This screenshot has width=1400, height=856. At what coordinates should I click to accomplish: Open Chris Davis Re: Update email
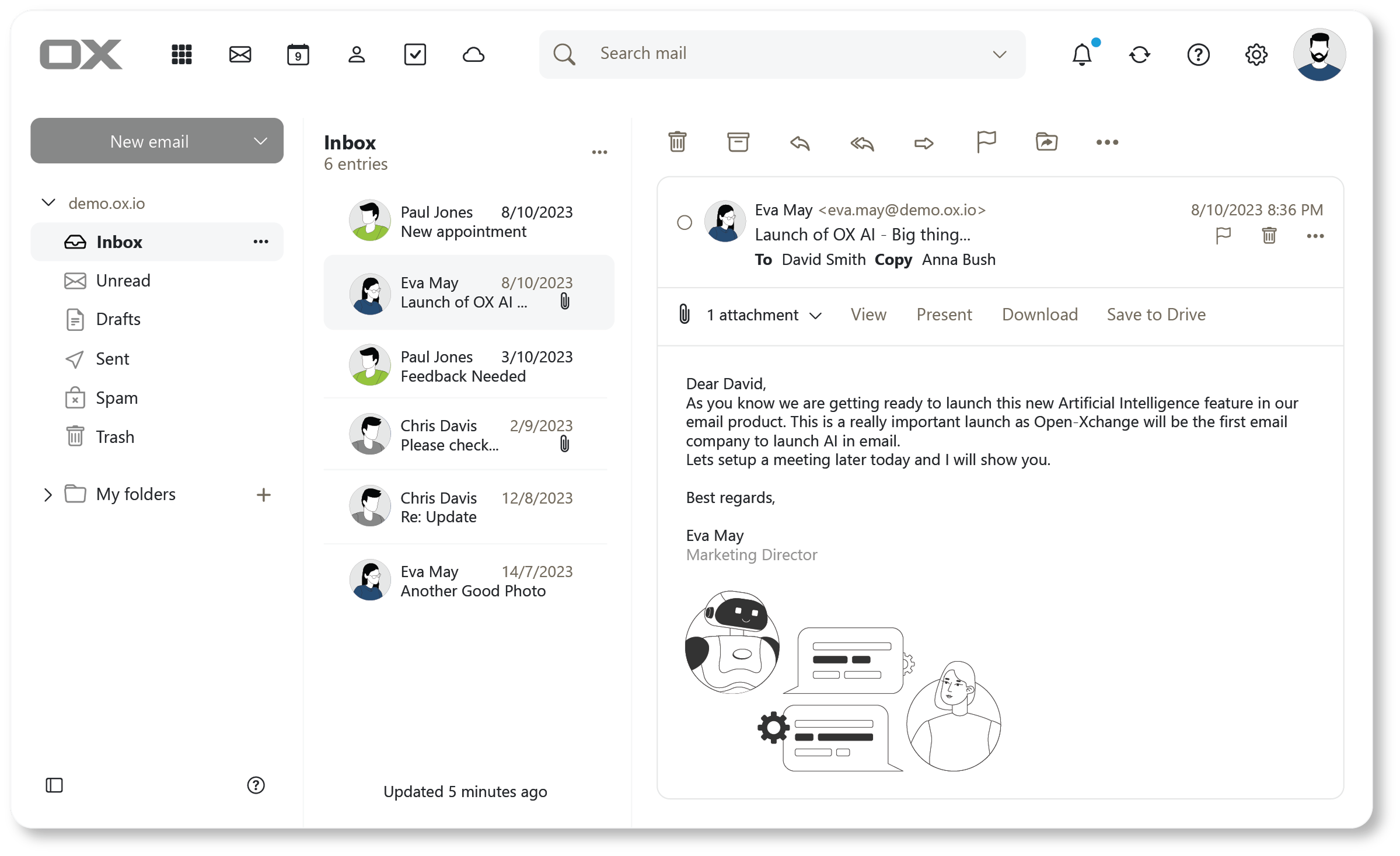click(469, 506)
